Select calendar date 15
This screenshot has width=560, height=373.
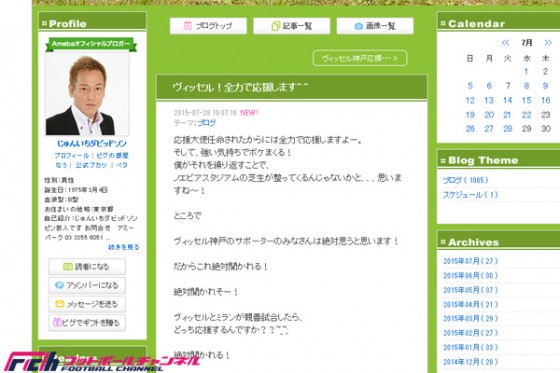(x=526, y=100)
